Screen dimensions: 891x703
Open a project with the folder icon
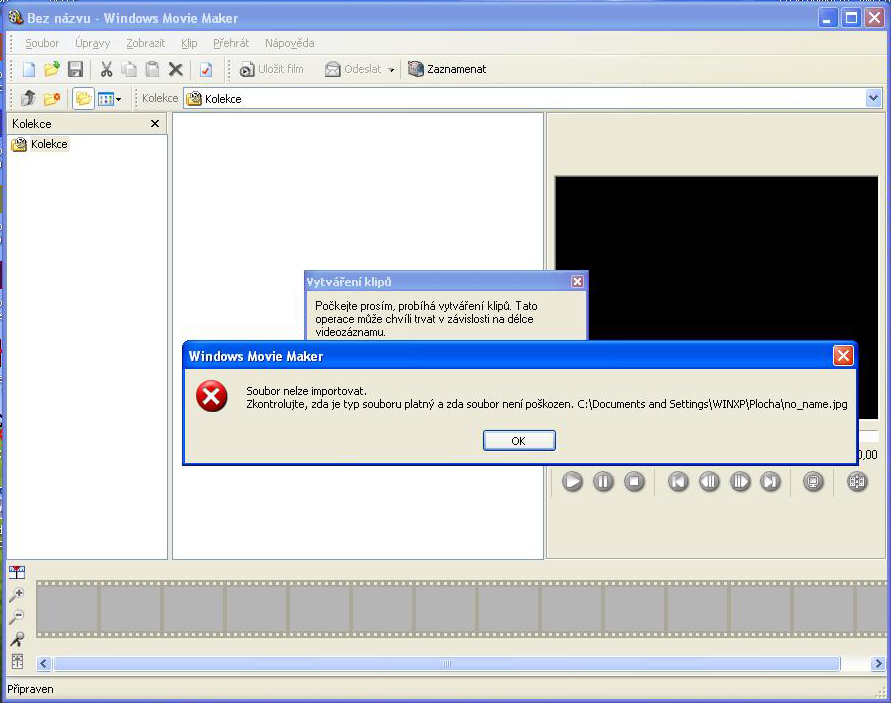[52, 69]
